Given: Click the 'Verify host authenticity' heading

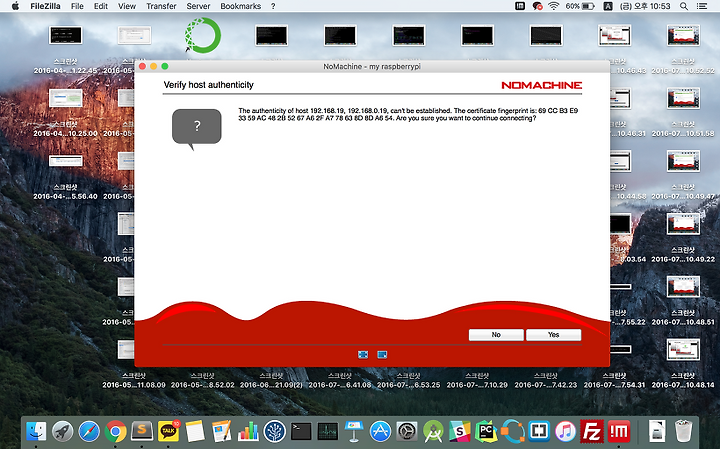Looking at the screenshot, I should coord(208,85).
